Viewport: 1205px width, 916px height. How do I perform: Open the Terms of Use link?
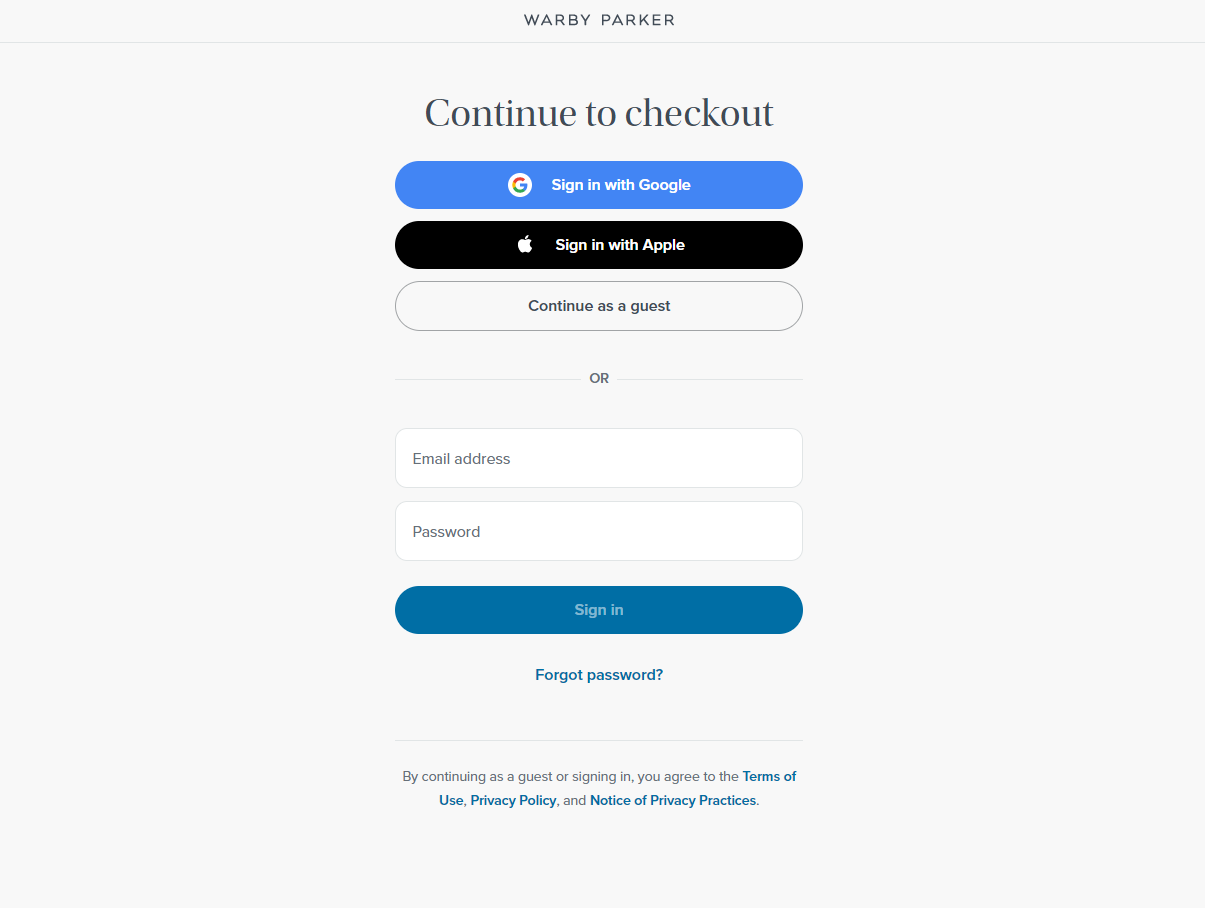(x=769, y=776)
